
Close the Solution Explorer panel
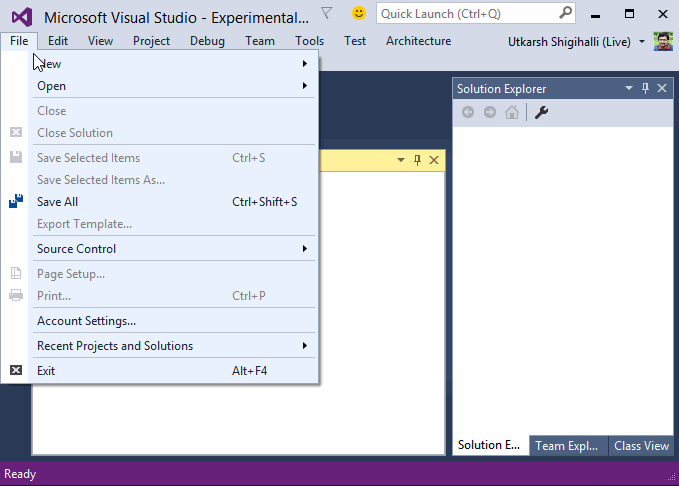[662, 89]
